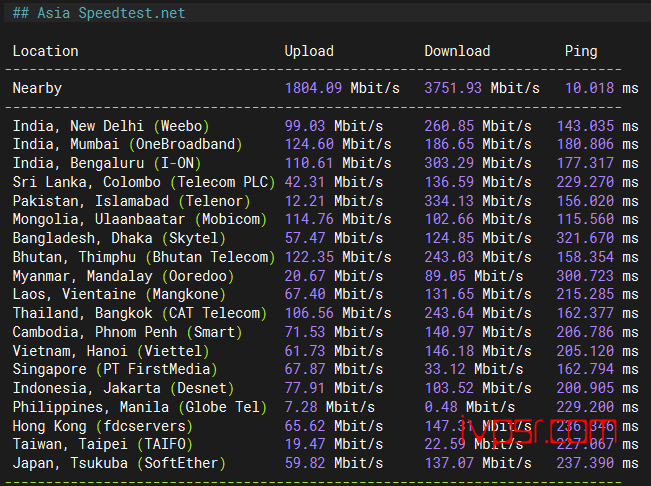Select ping value 177.317
Image resolution: width=651 pixels, height=486 pixels.
click(x=585, y=163)
